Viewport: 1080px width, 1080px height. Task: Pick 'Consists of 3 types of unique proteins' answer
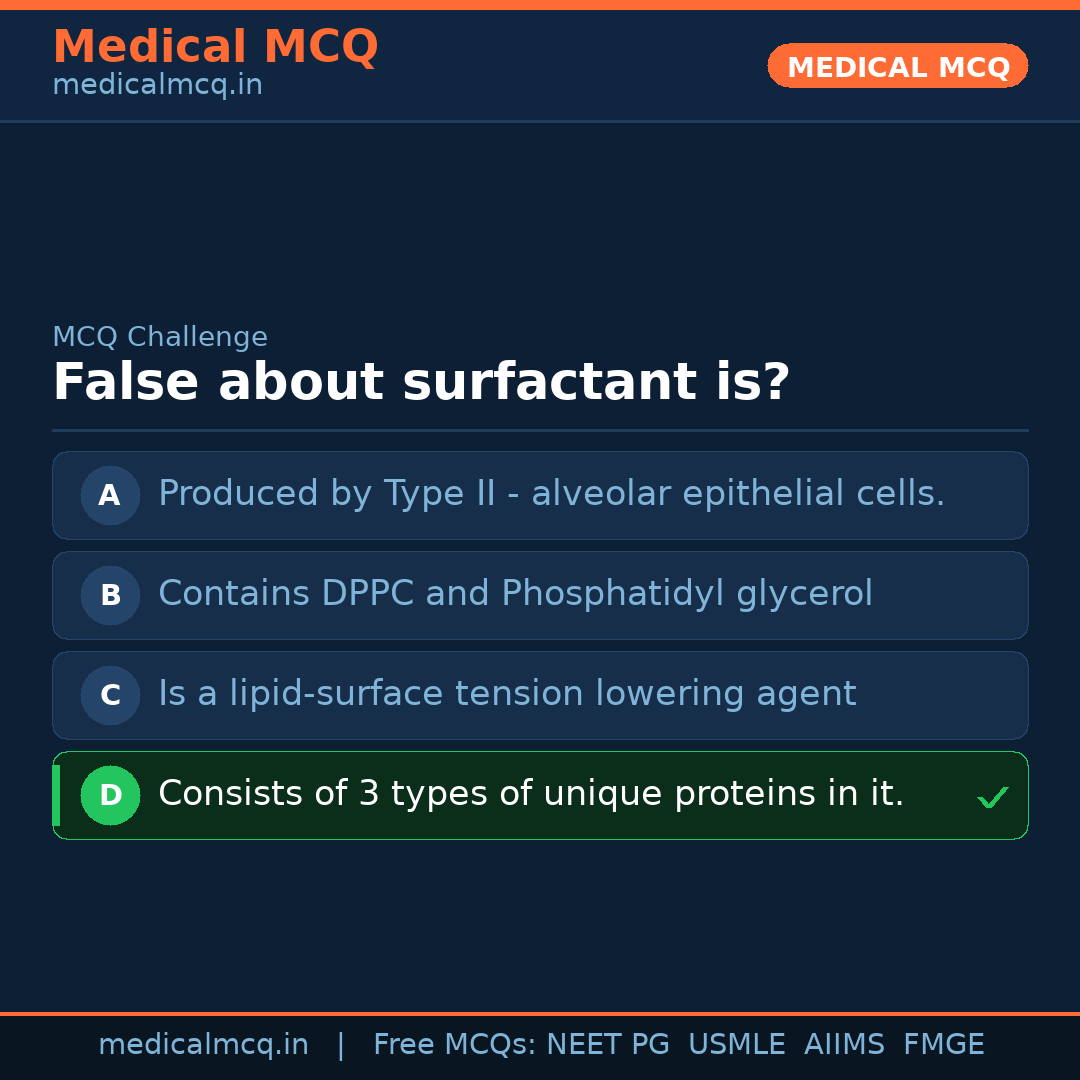[x=531, y=794]
